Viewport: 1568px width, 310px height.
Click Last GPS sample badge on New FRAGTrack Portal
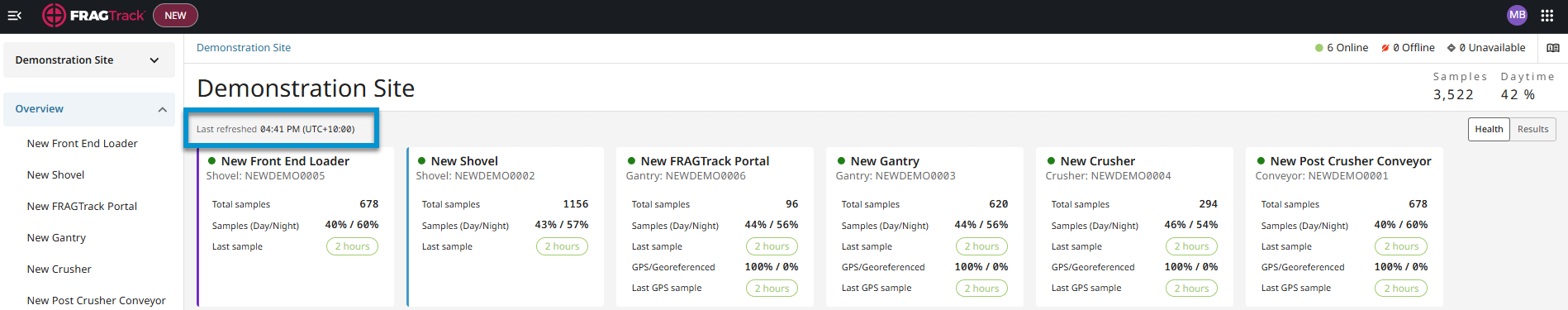point(772,289)
